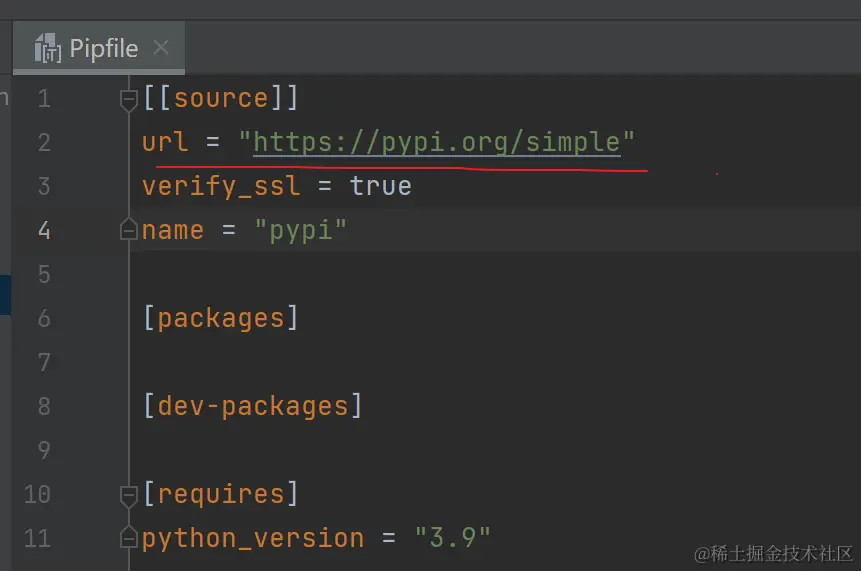Click fold end marker beside name line
Screen dimensions: 862x572
tap(128, 231)
